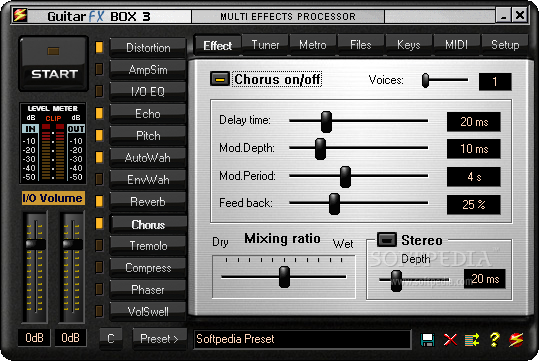This screenshot has height=361, width=539.
Task: Select the Compress effect button
Action: coord(148,268)
